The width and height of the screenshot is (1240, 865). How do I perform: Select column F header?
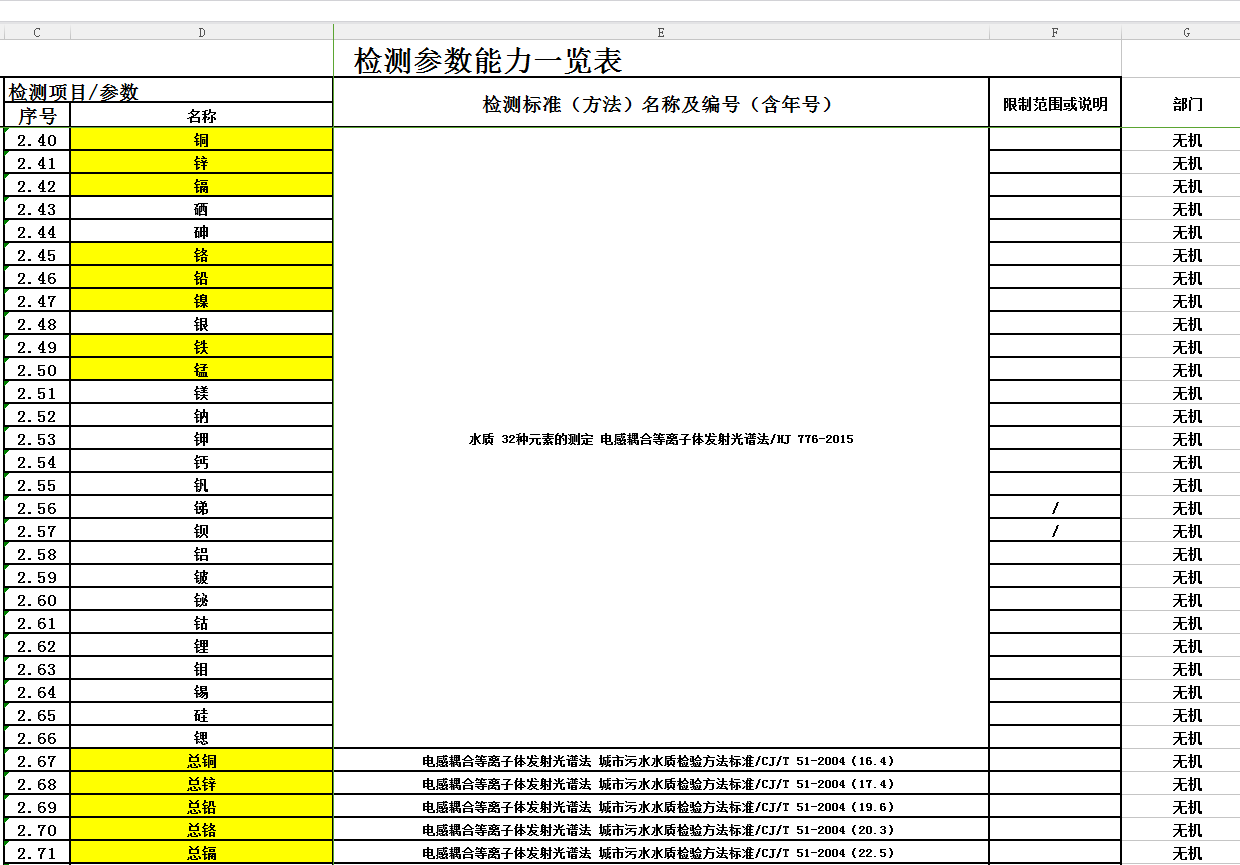point(1055,32)
